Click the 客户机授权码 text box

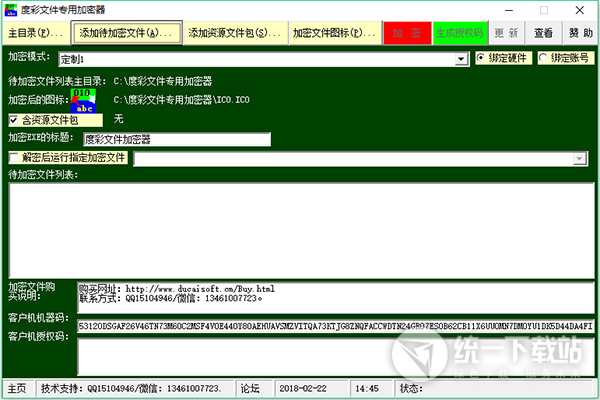pyautogui.click(x=335, y=355)
